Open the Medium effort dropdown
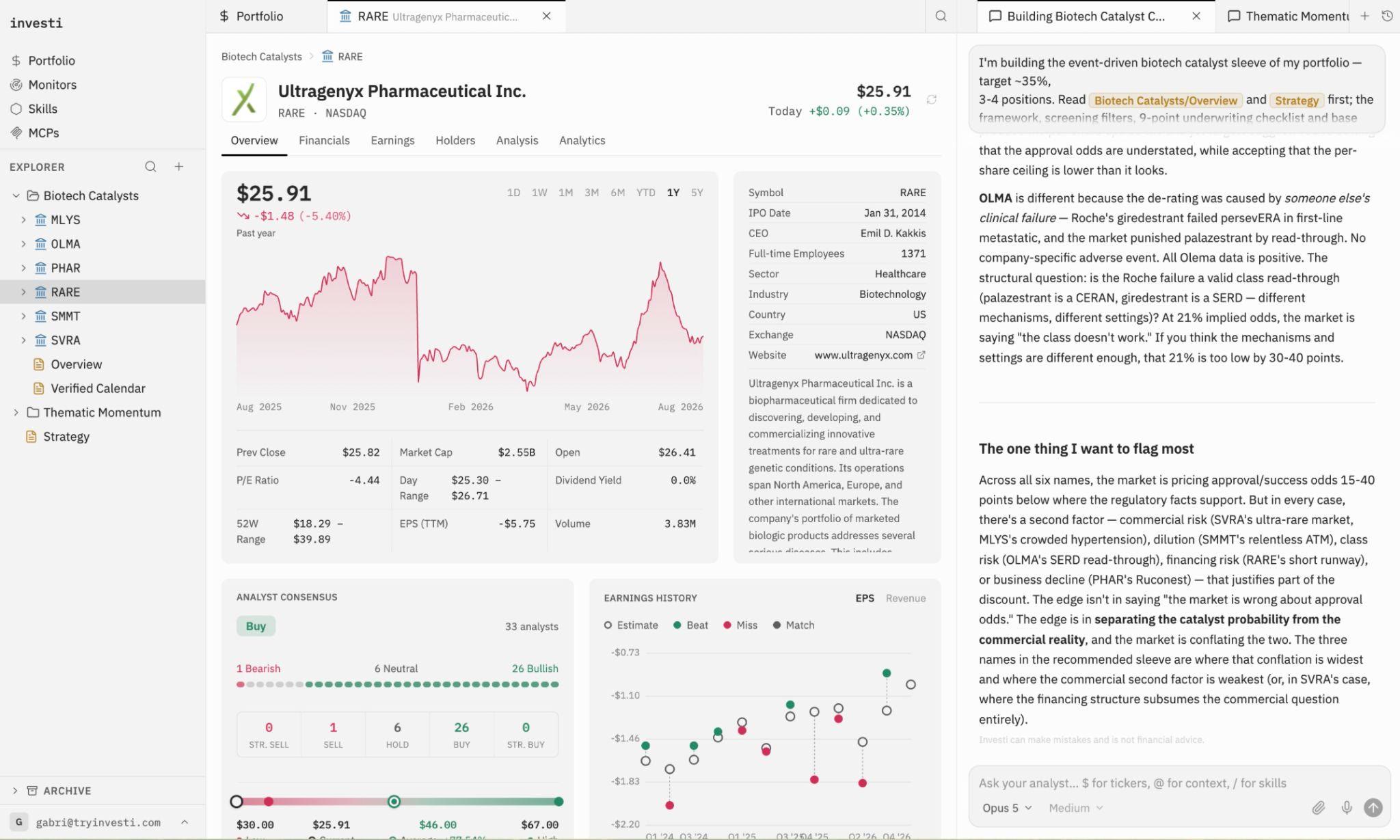 [x=1076, y=808]
